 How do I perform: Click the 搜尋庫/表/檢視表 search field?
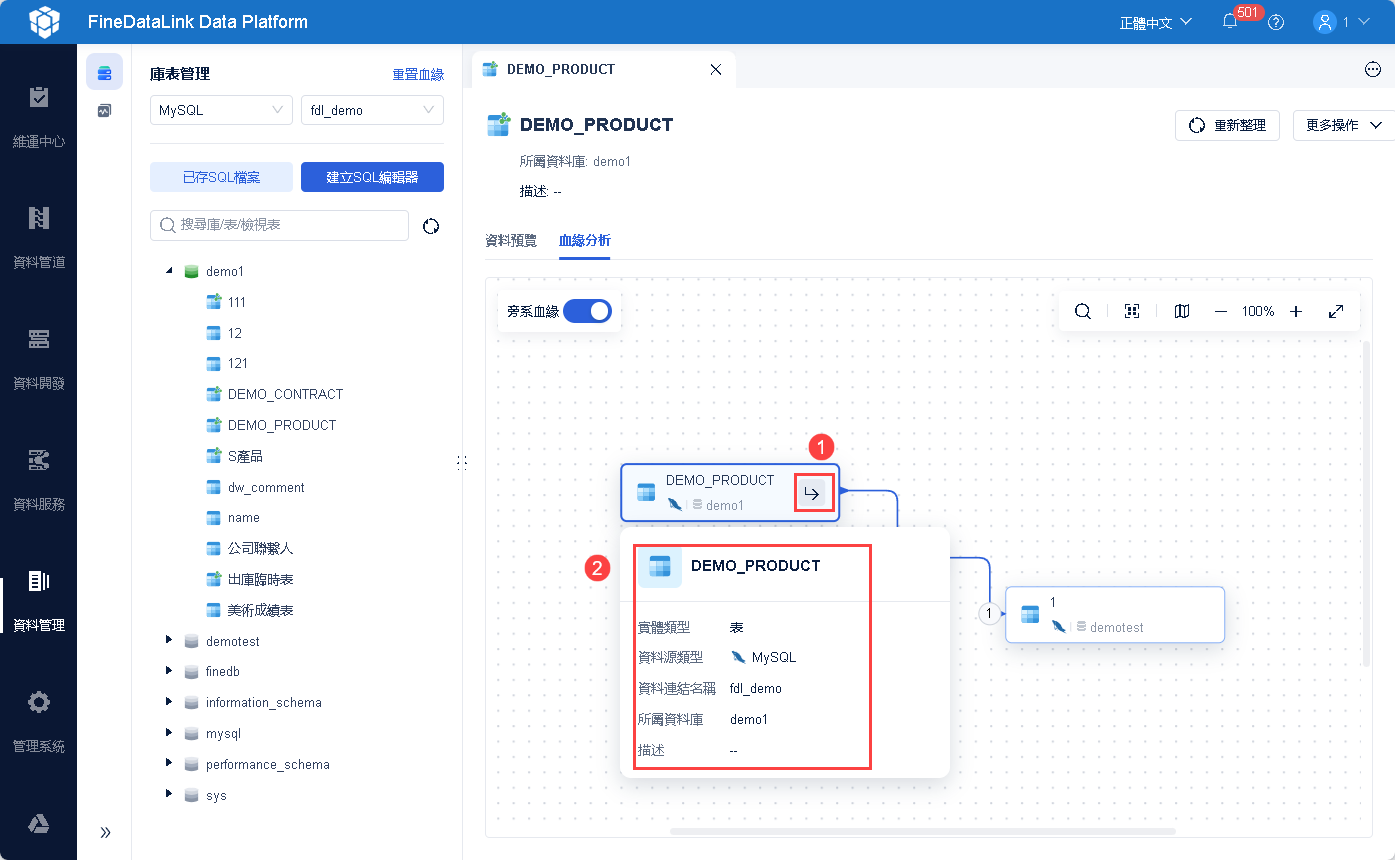(279, 225)
